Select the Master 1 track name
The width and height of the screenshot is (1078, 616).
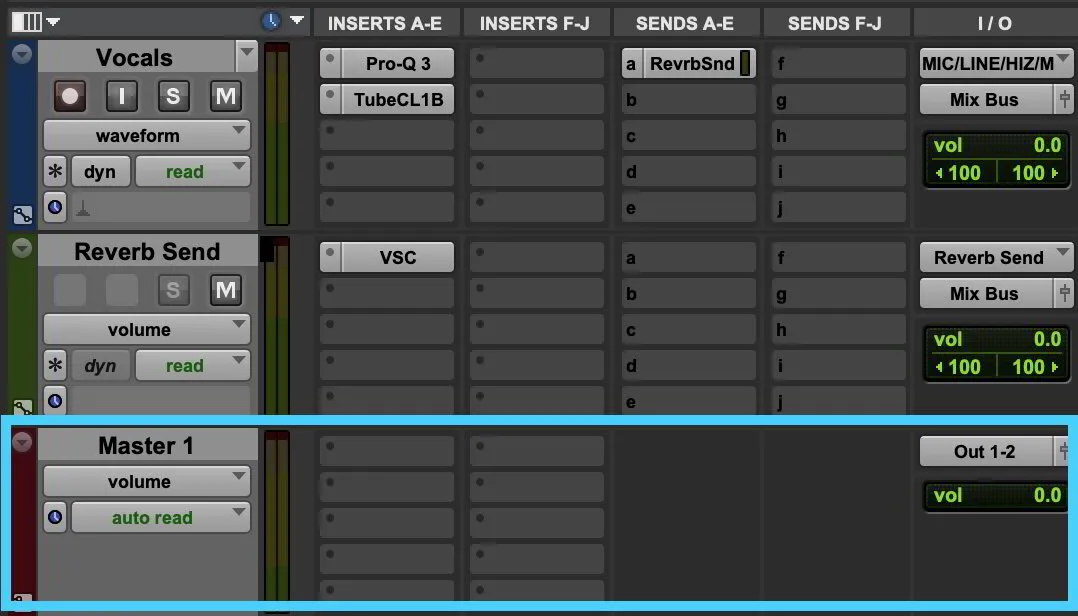(145, 445)
